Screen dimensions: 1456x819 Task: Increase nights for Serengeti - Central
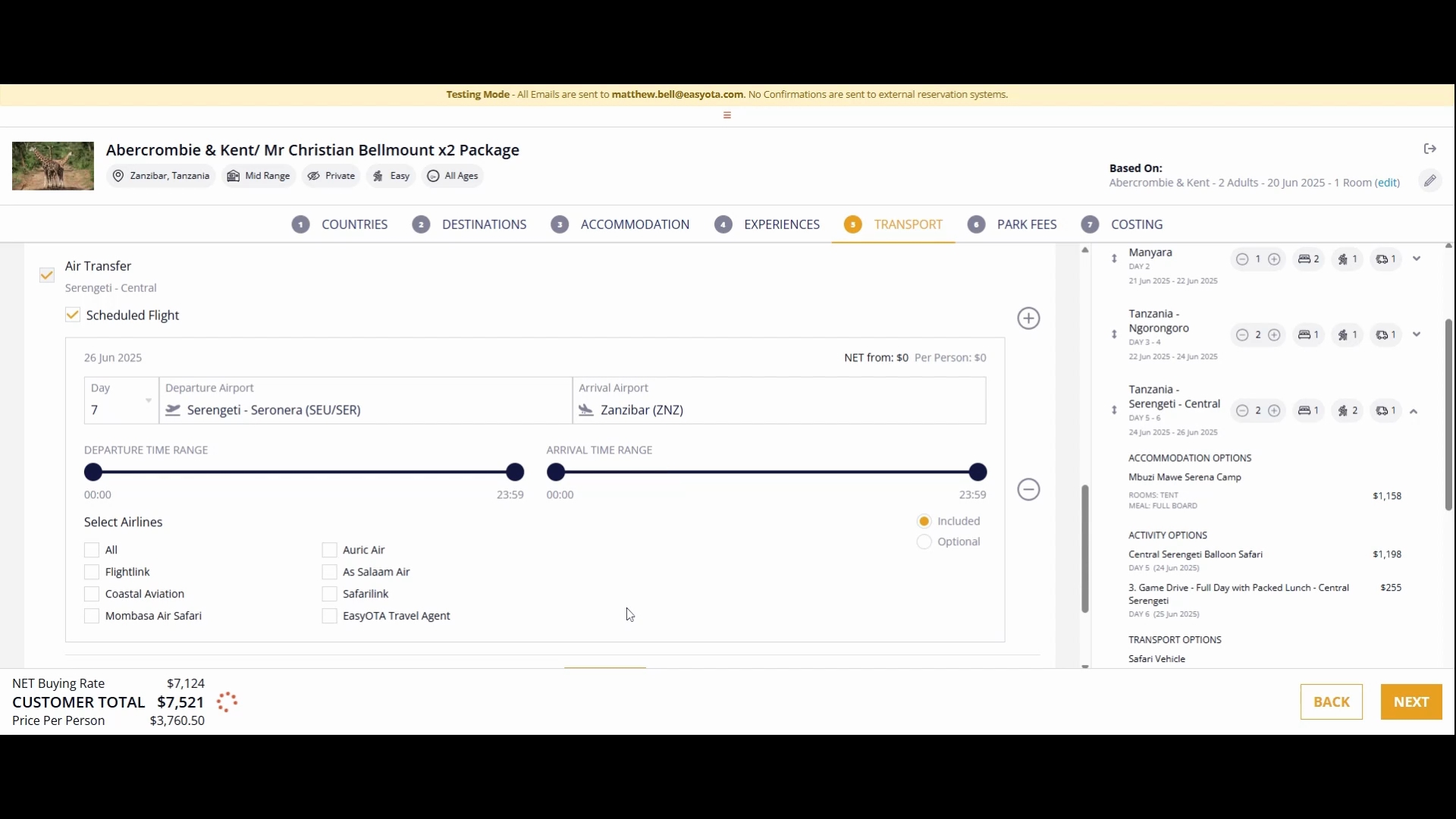(1275, 411)
